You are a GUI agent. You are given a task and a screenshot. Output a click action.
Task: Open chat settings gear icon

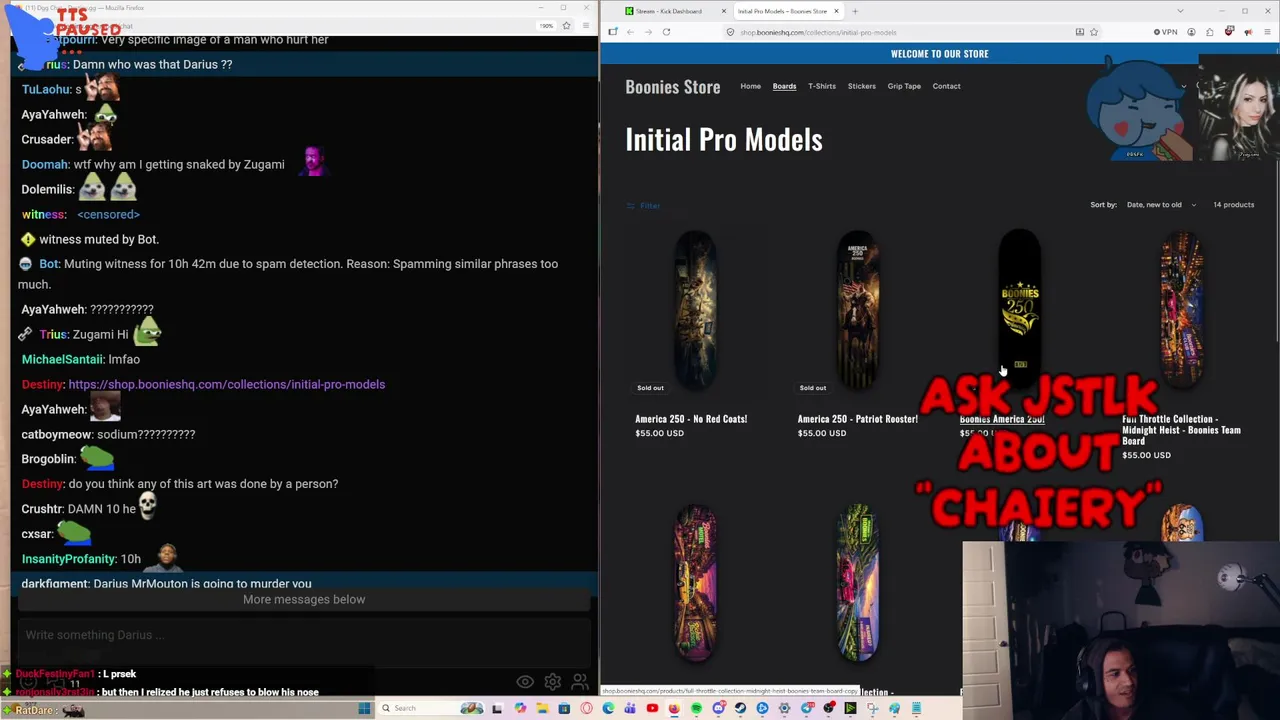coord(552,682)
